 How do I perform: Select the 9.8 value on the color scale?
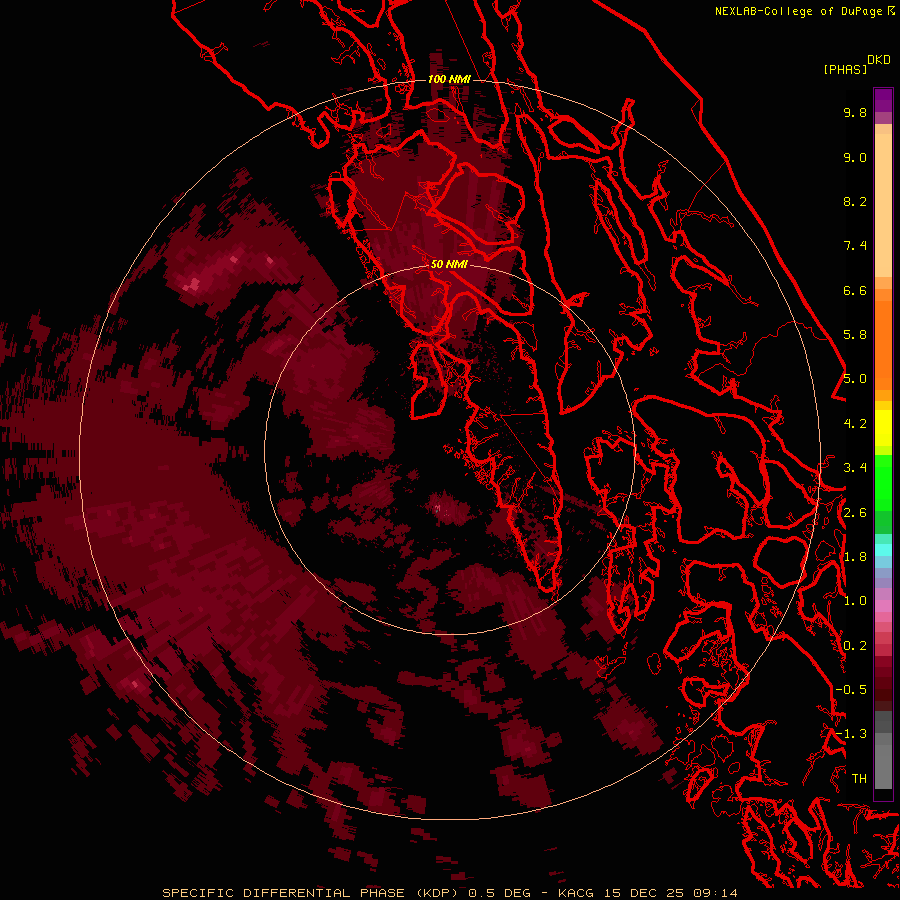[855, 112]
